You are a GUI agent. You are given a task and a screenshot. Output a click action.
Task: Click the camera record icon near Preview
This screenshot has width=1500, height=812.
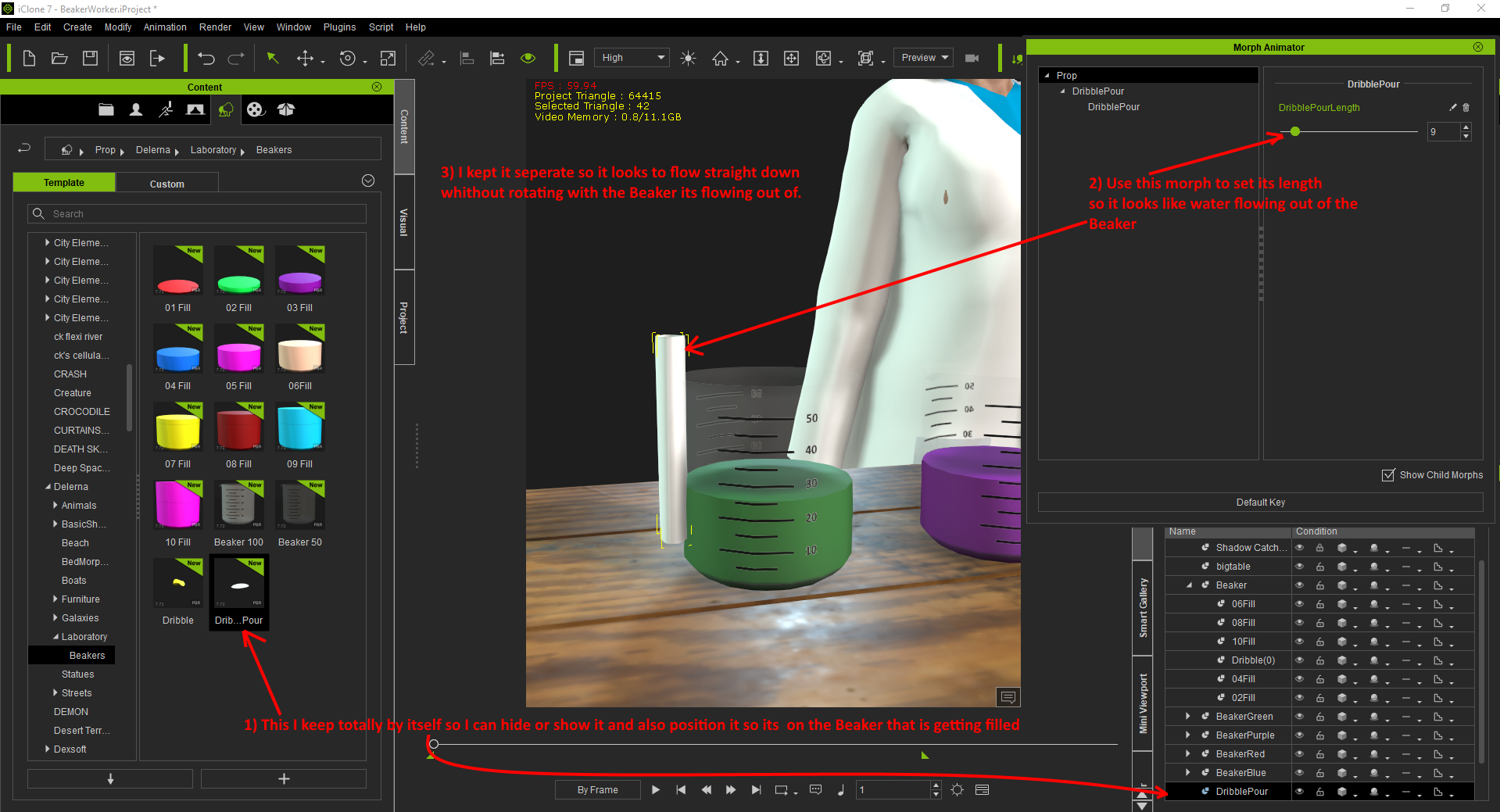[x=972, y=58]
